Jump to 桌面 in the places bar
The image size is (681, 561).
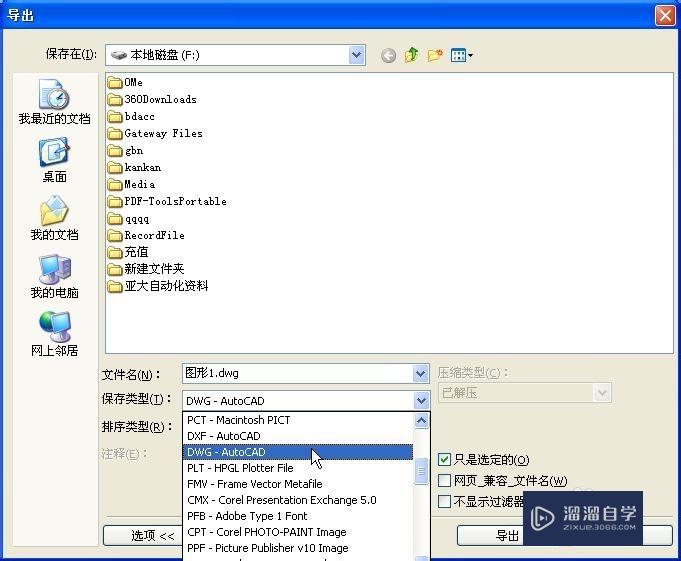coord(54,160)
